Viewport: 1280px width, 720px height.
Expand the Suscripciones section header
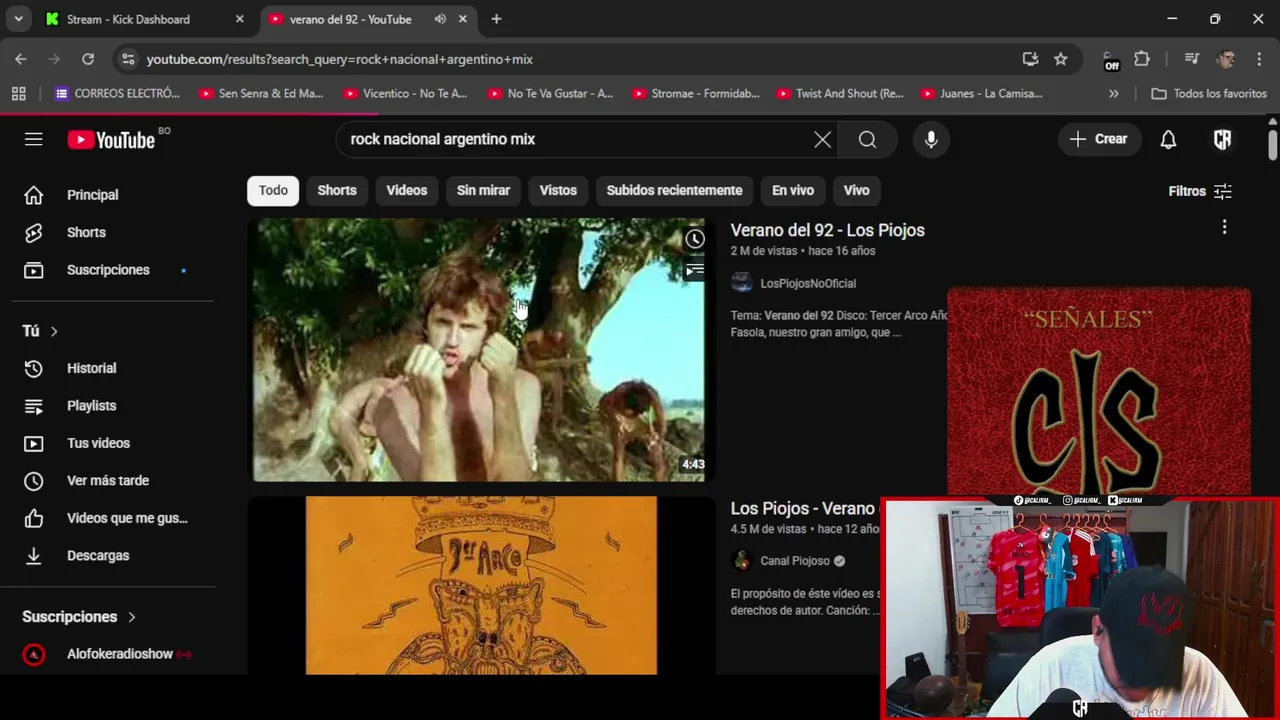pyautogui.click(x=80, y=617)
